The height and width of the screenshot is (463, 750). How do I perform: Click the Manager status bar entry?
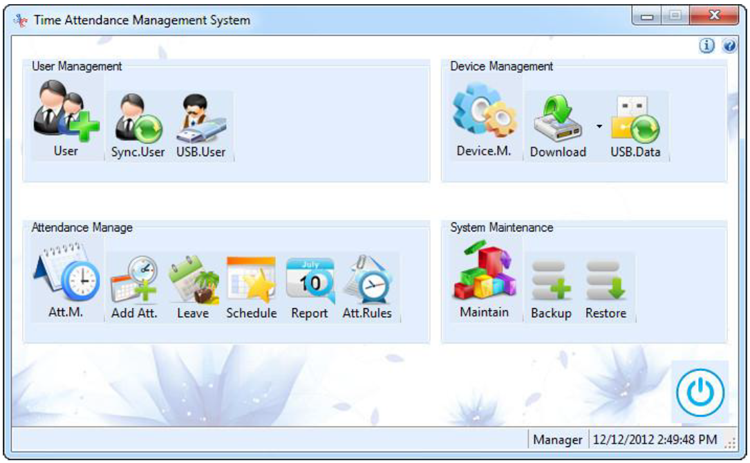558,439
